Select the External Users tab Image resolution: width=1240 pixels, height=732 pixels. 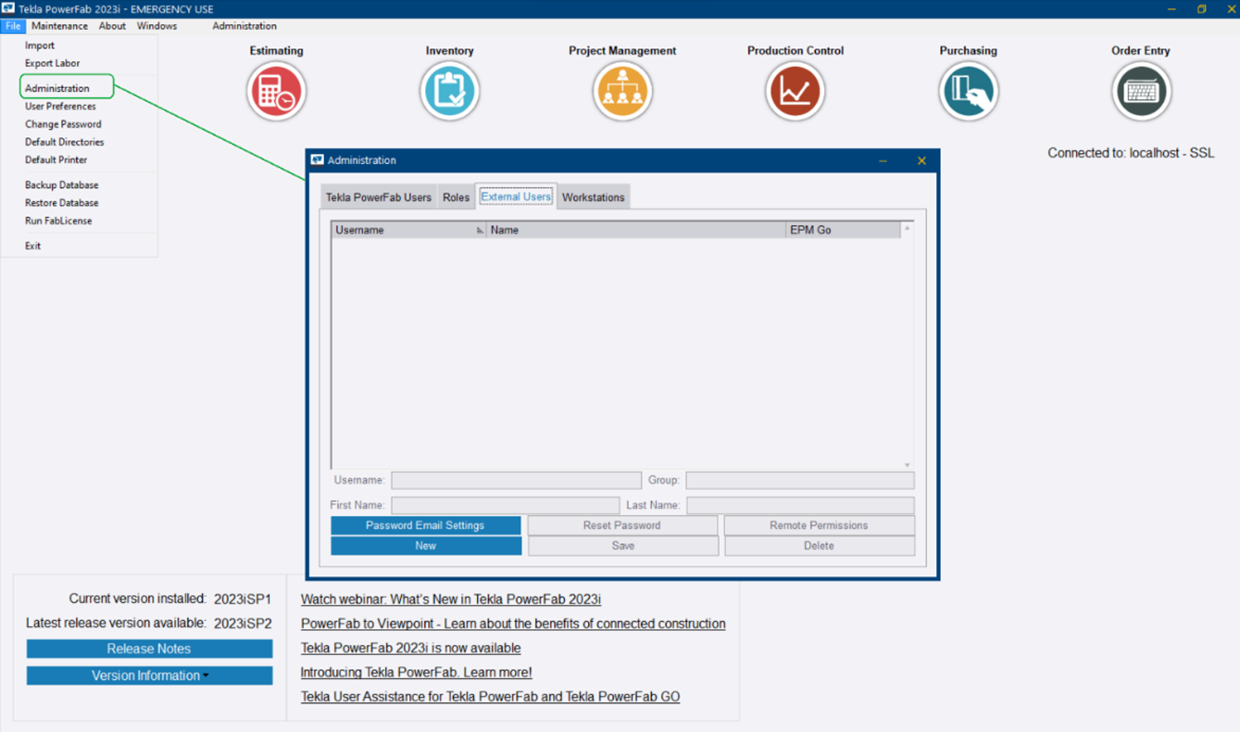(516, 196)
